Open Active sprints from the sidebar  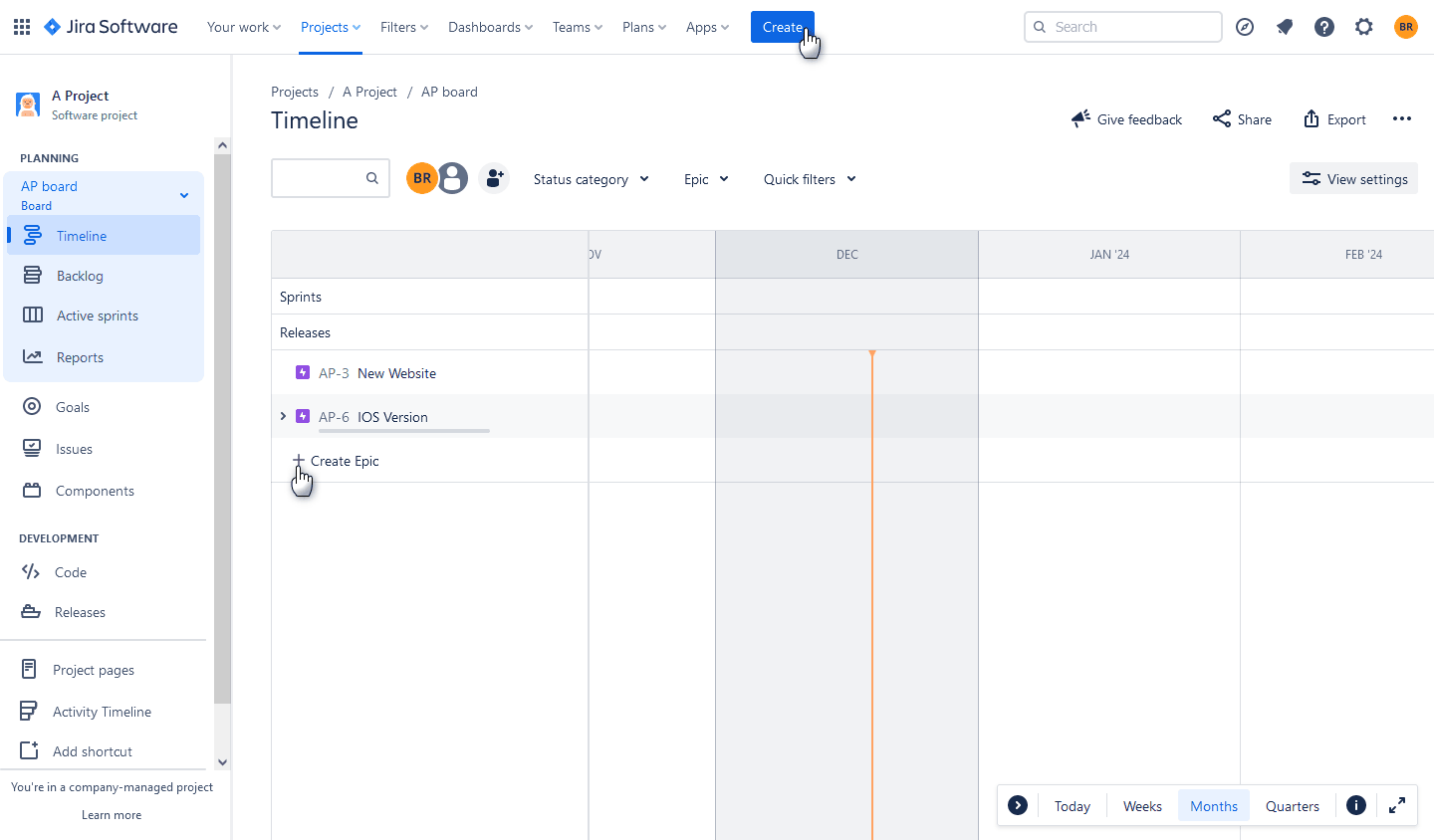pyautogui.click(x=32, y=315)
